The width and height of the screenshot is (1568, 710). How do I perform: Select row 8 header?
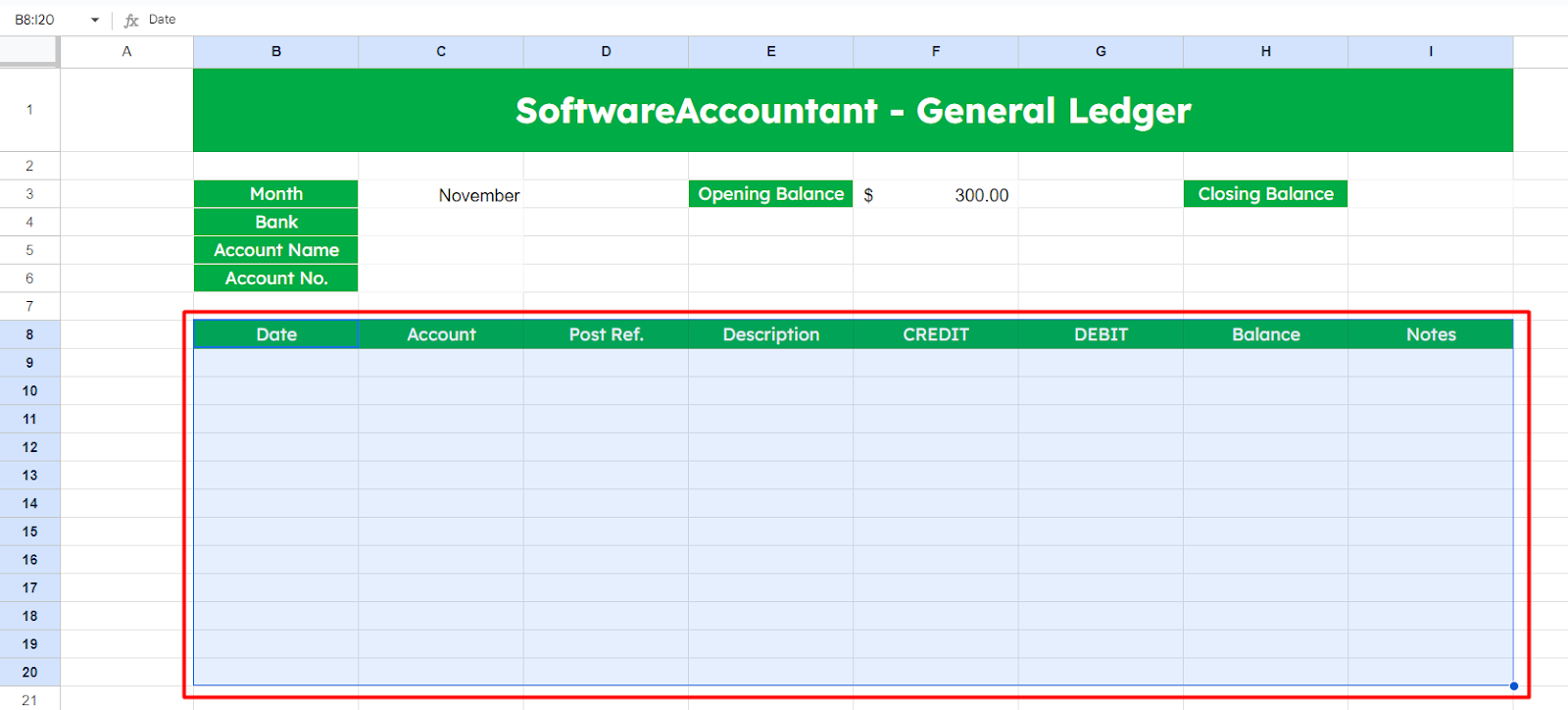29,334
